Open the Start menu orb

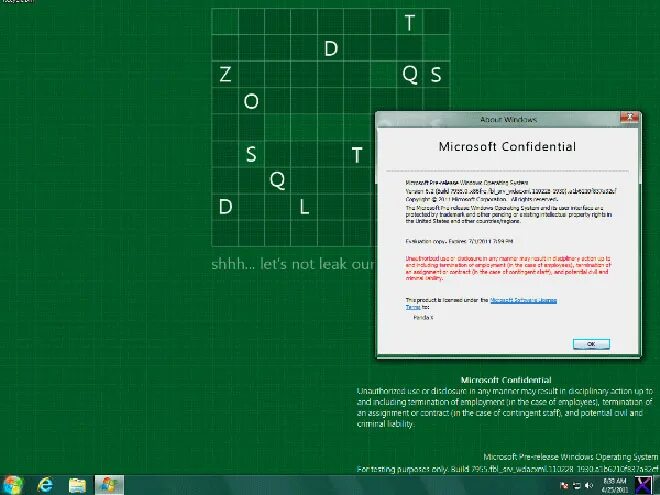click(x=13, y=485)
